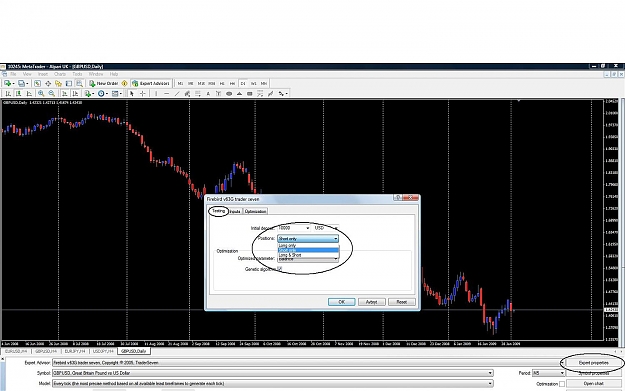The height and width of the screenshot is (391, 625).
Task: Open the Navigator folder-star icon
Action: point(59,83)
